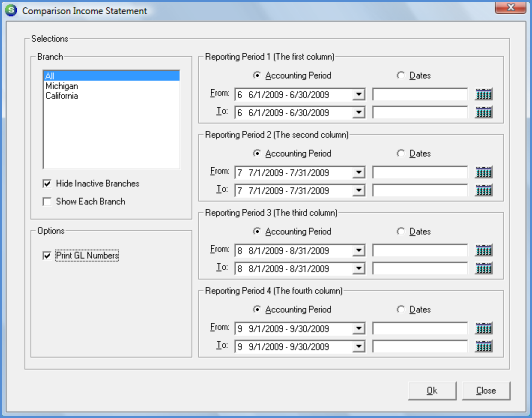Open calendar for Period 4 To date
Screen dimensions: 532x418
point(484,346)
